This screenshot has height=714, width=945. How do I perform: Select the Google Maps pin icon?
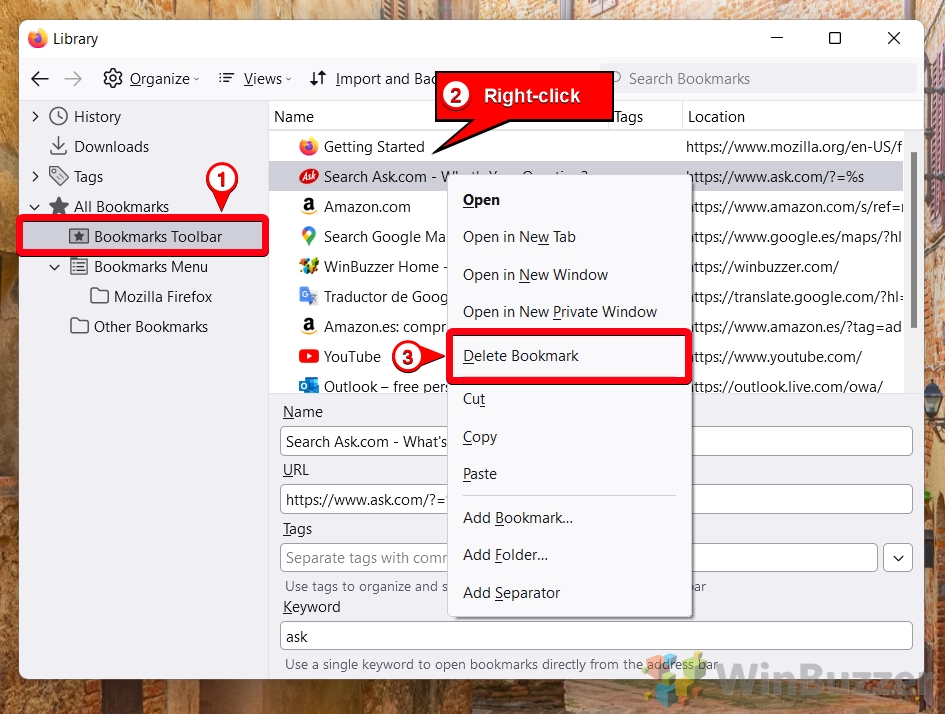click(309, 236)
